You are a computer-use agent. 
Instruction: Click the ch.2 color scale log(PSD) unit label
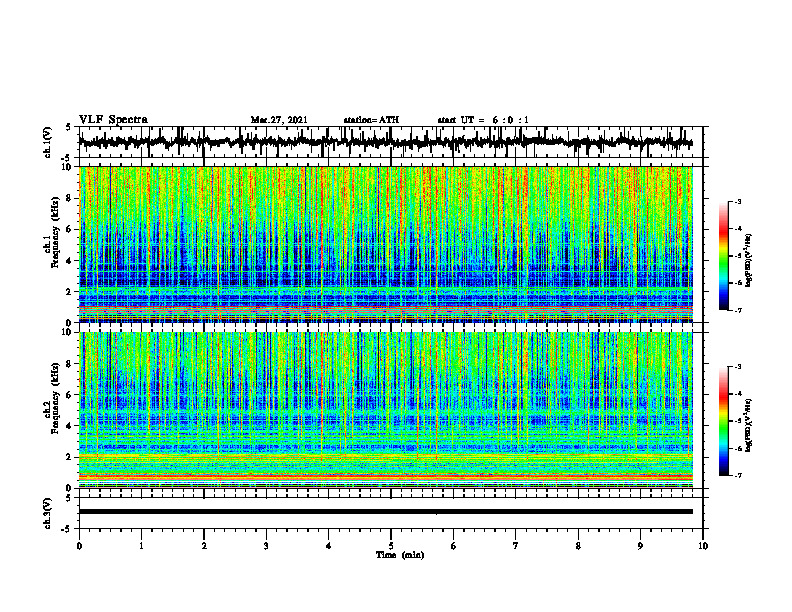(x=750, y=425)
